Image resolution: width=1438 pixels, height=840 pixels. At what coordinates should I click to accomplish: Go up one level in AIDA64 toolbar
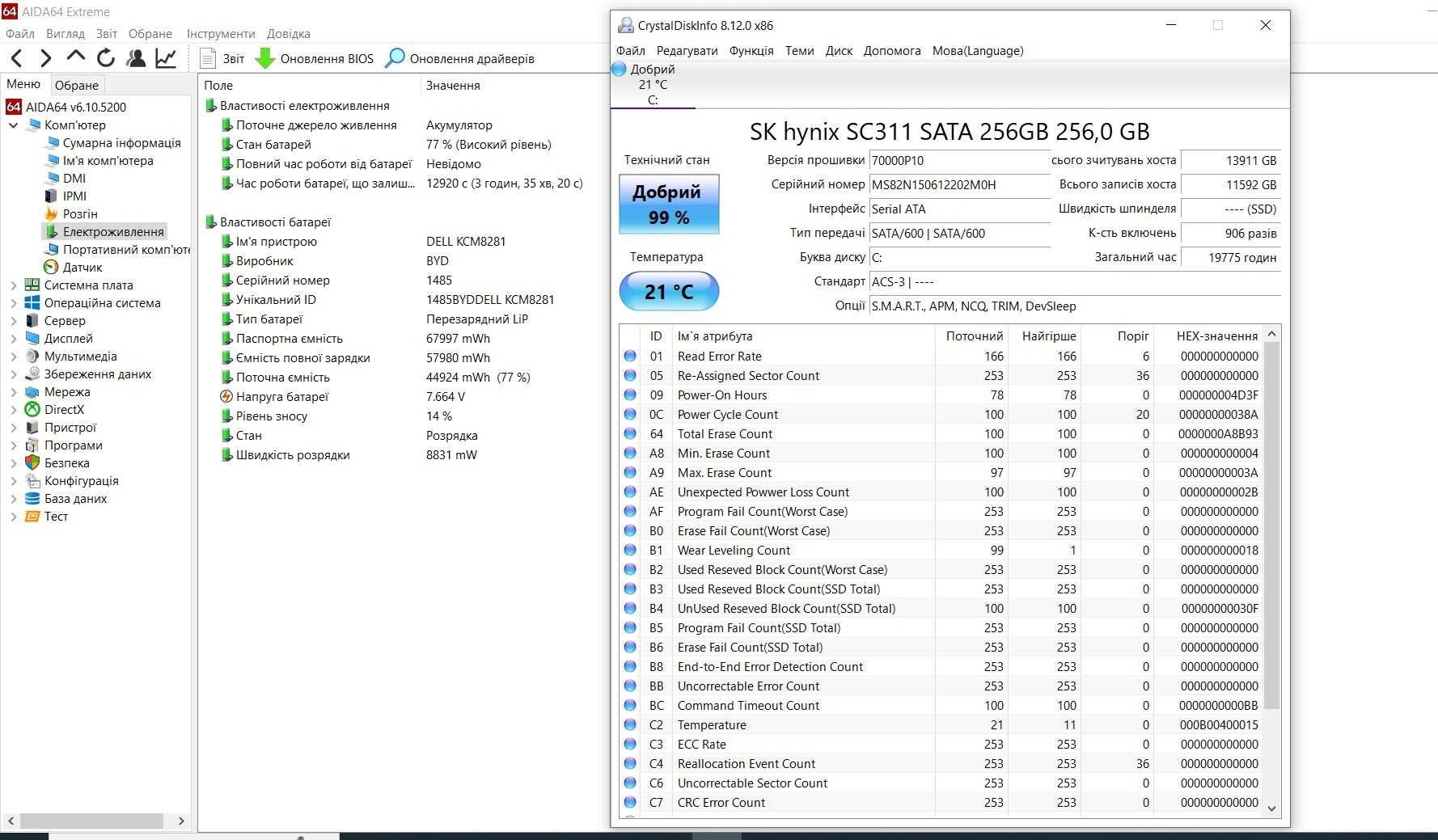(76, 57)
